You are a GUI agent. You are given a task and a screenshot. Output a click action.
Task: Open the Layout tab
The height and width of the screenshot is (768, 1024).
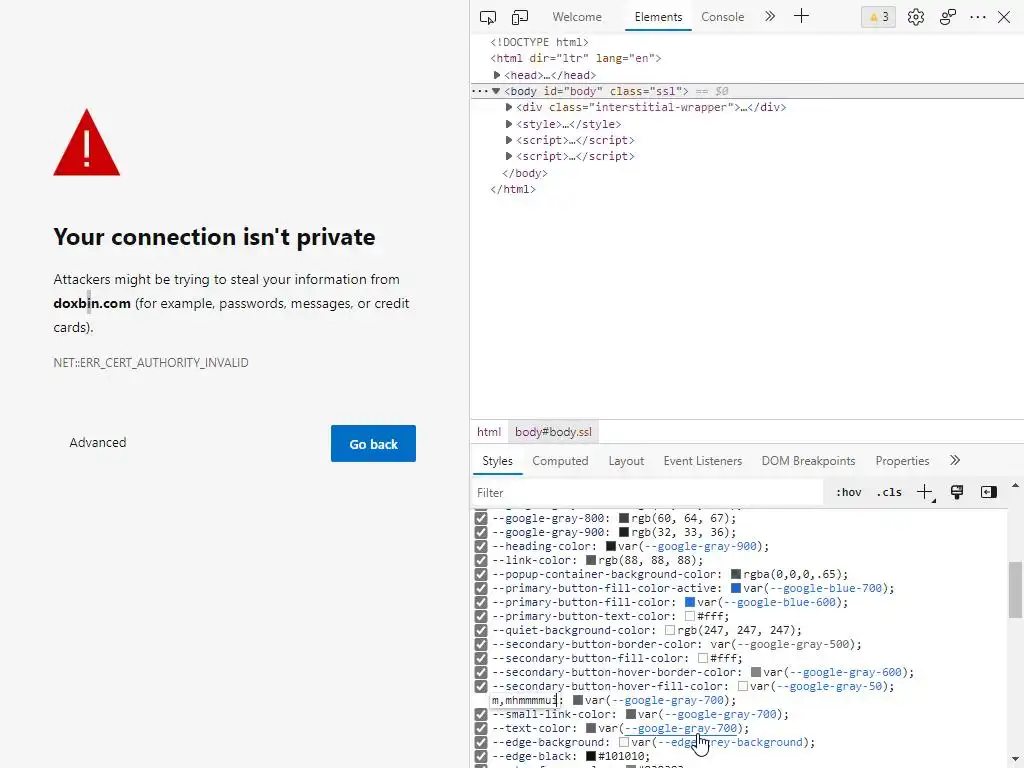click(x=626, y=460)
